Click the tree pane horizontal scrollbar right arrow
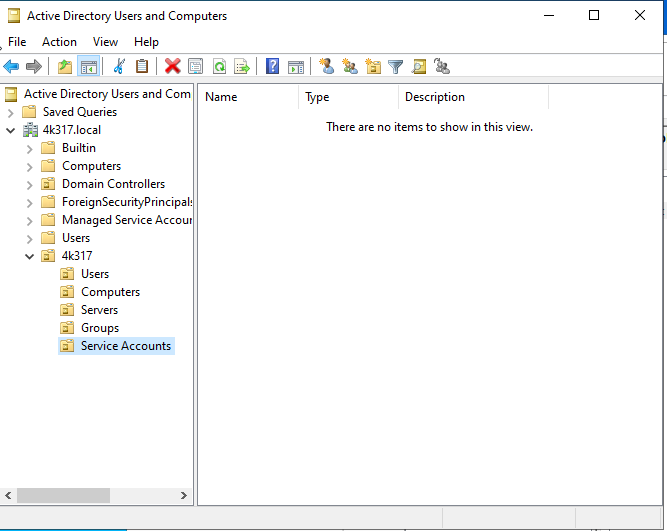The height and width of the screenshot is (531, 667). [184, 495]
